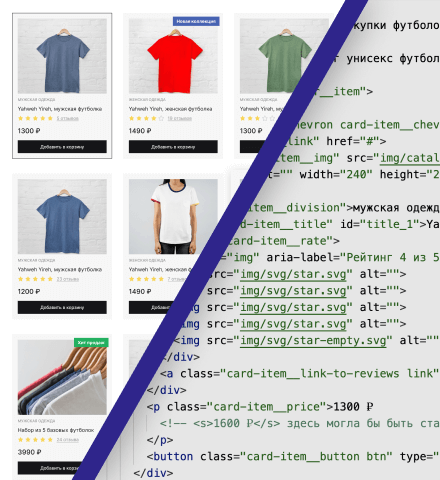Open the title of the second-row blue shirt
This screenshot has height=480, width=440.
pyautogui.click(x=60, y=269)
